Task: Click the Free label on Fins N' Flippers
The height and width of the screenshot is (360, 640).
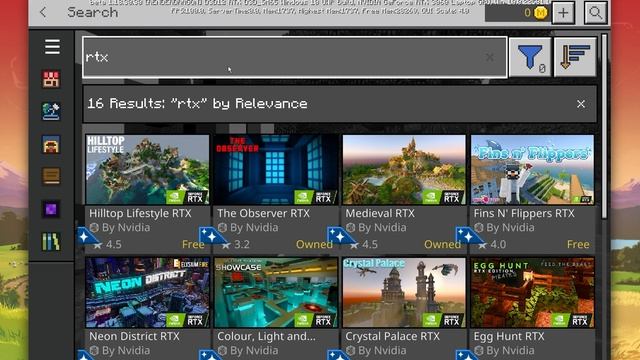Action: pos(578,244)
